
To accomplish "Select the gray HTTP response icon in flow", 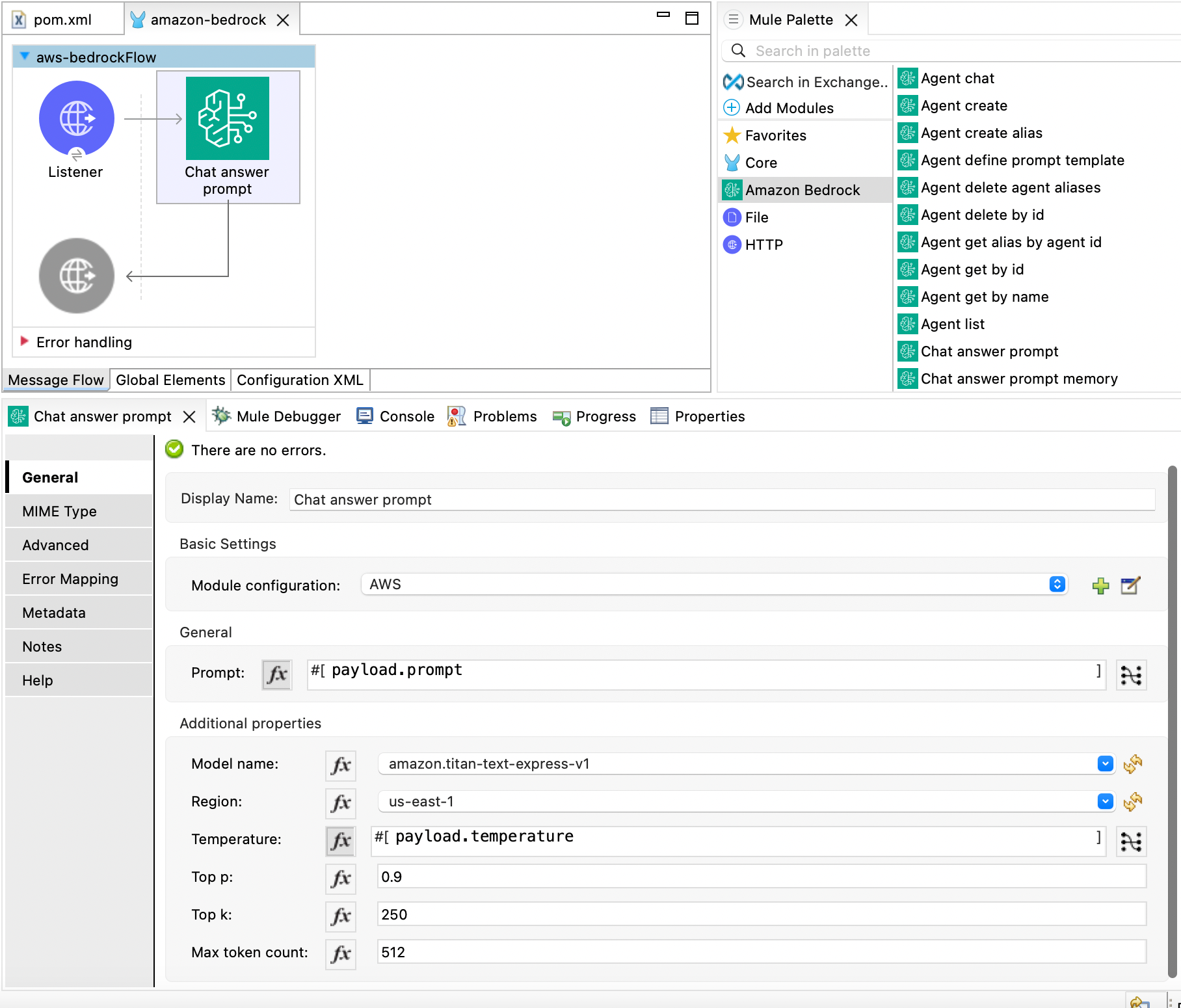I will (x=77, y=276).
